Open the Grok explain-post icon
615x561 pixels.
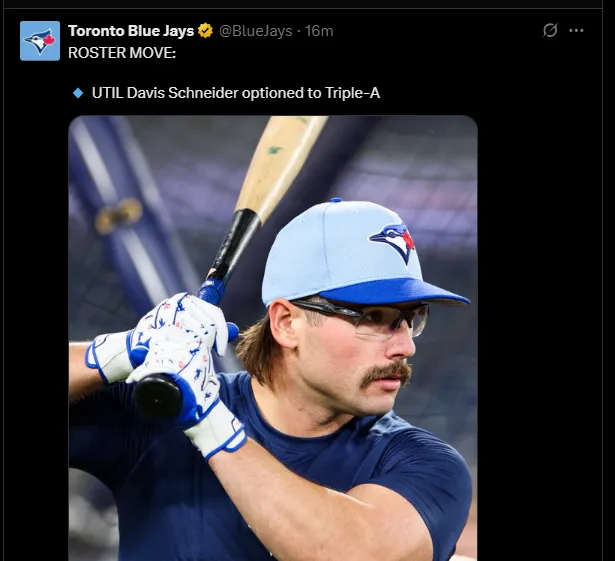tap(549, 30)
